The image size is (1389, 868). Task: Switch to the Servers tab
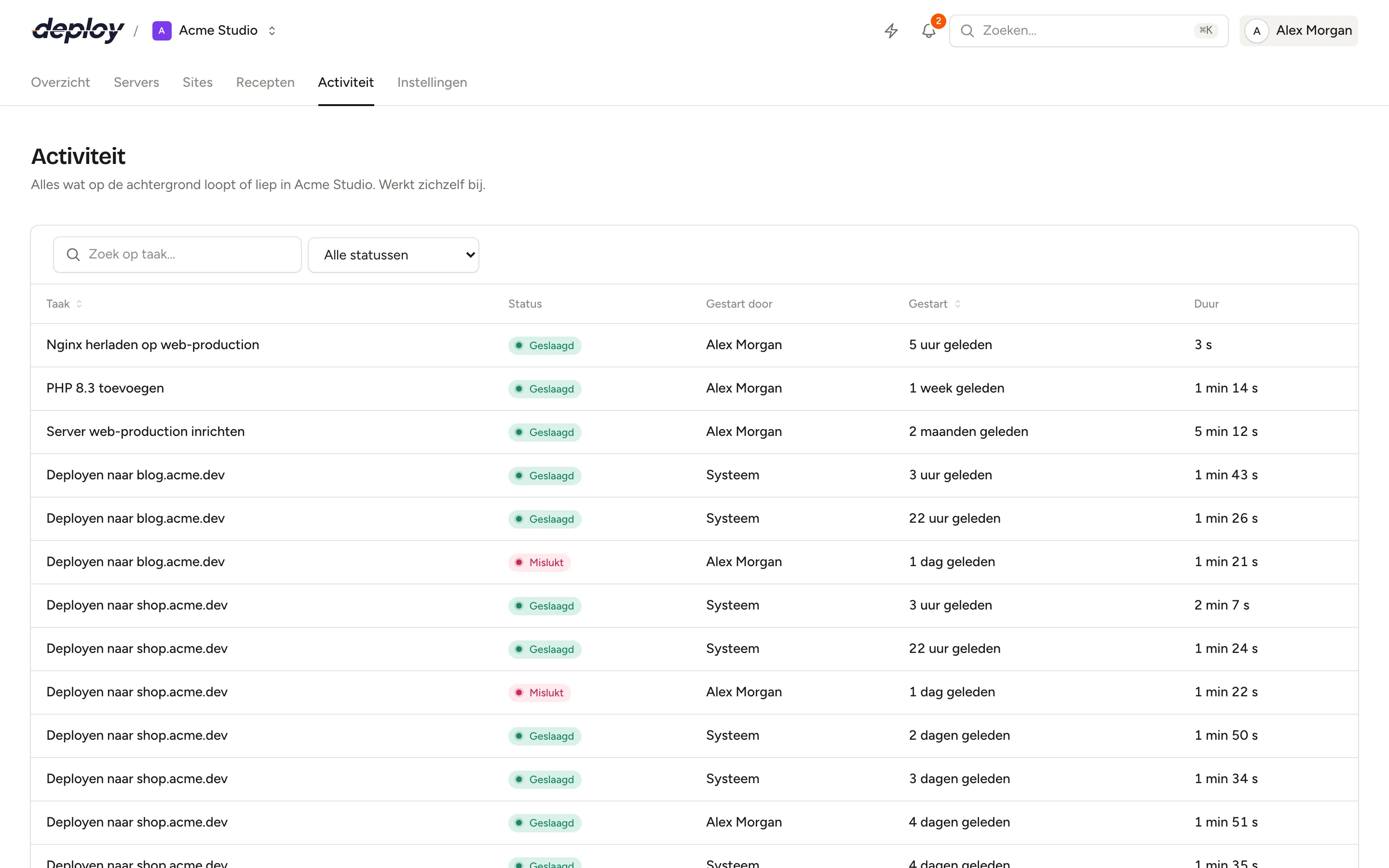136,82
